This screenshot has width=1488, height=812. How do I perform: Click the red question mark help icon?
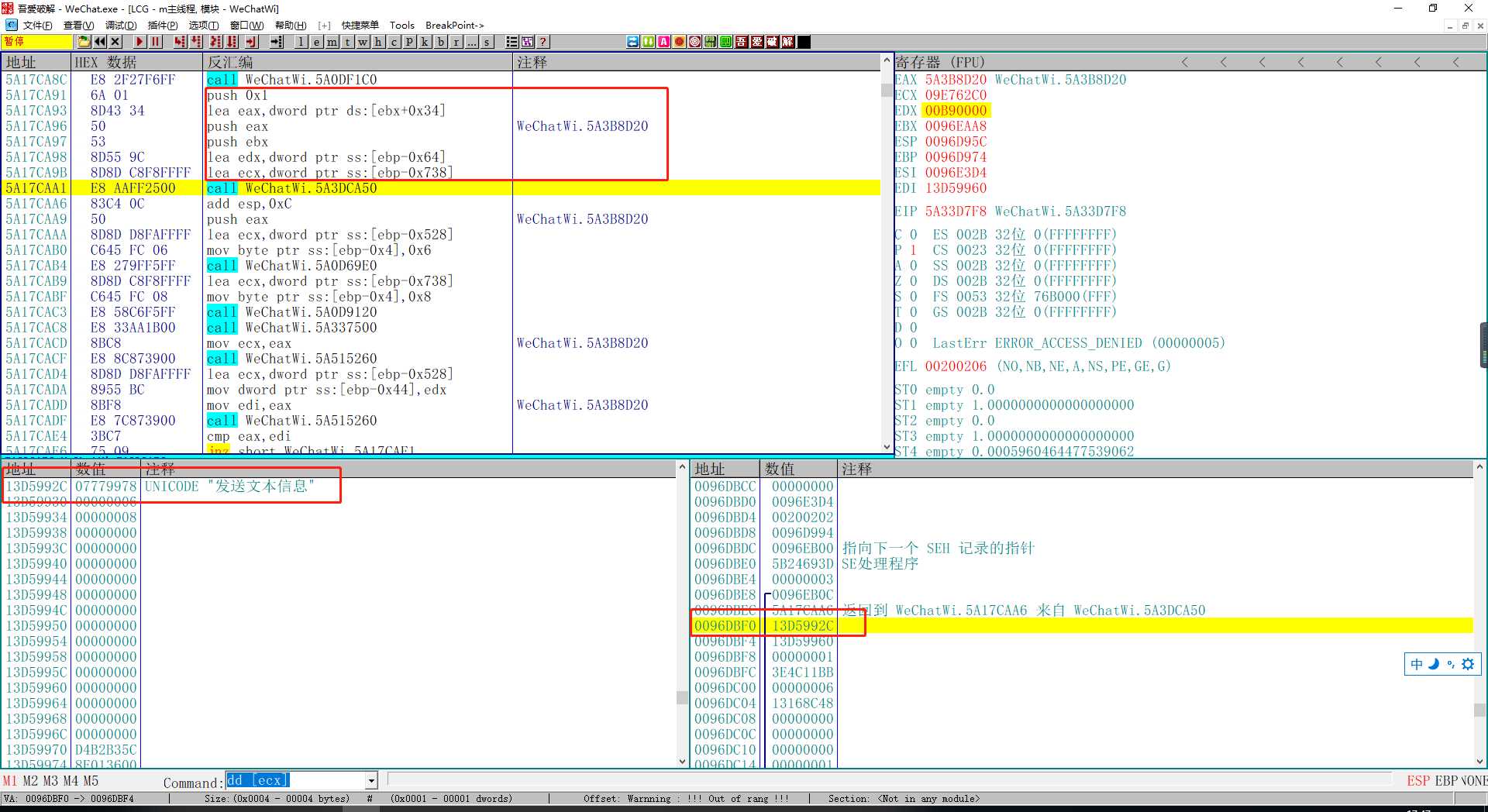point(542,42)
